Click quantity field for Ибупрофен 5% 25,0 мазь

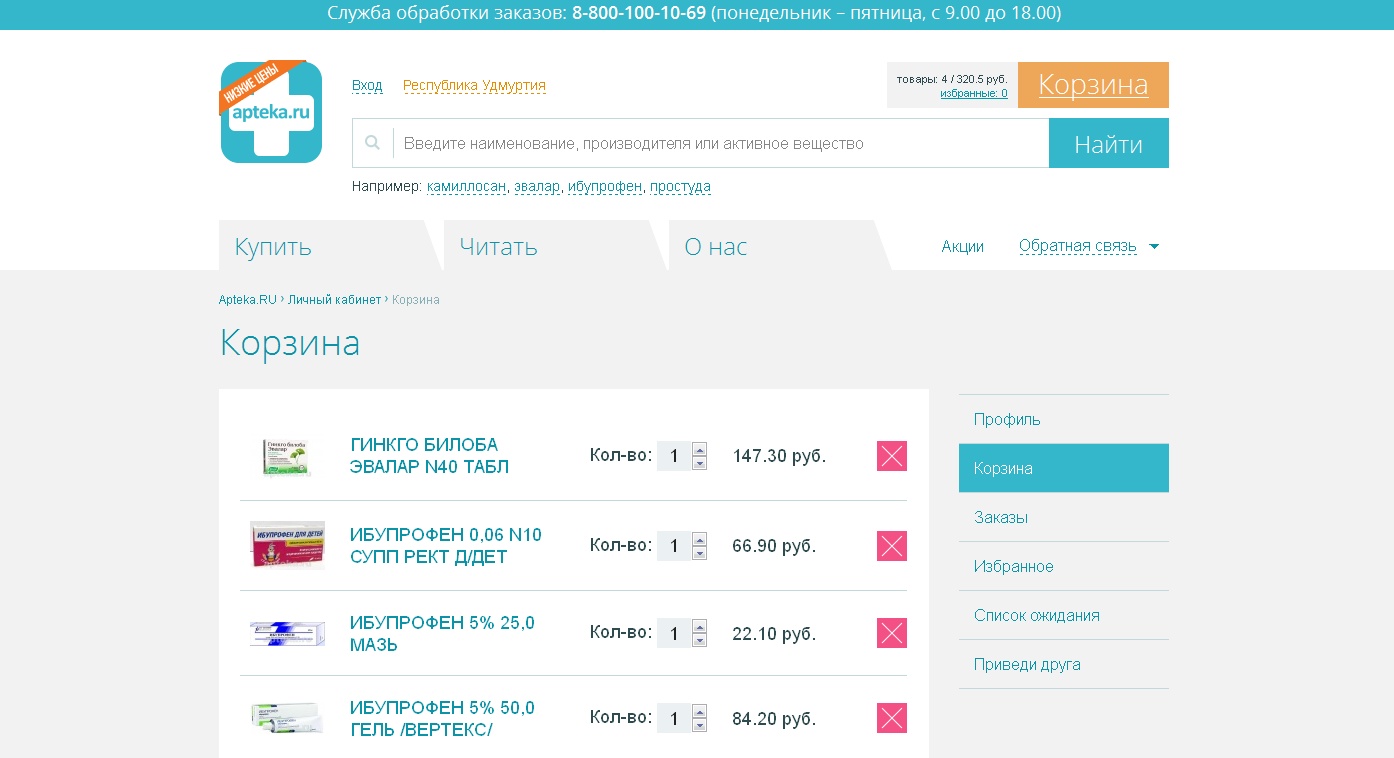pos(674,633)
